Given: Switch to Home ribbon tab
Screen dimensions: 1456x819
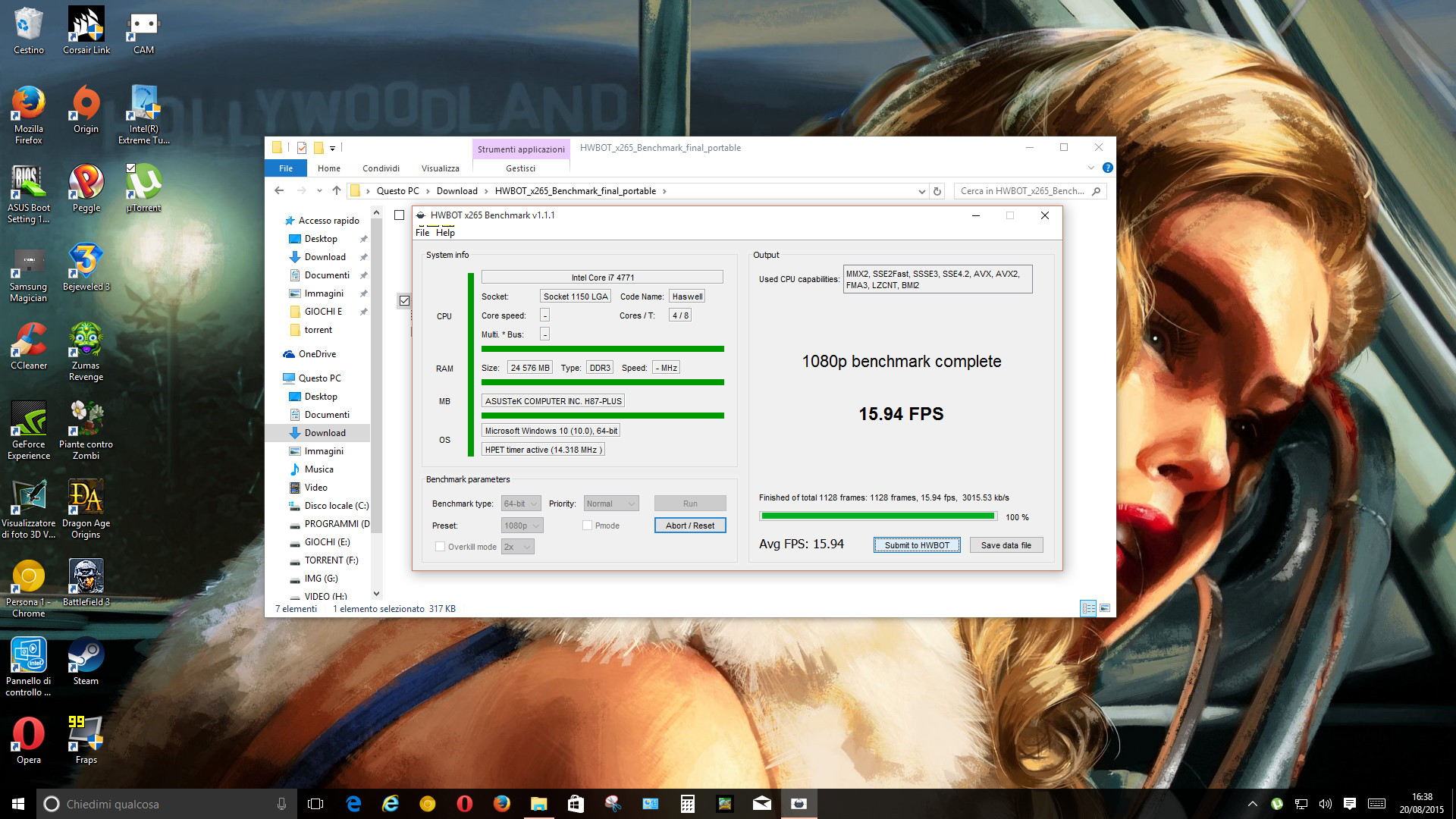Looking at the screenshot, I should pyautogui.click(x=329, y=168).
